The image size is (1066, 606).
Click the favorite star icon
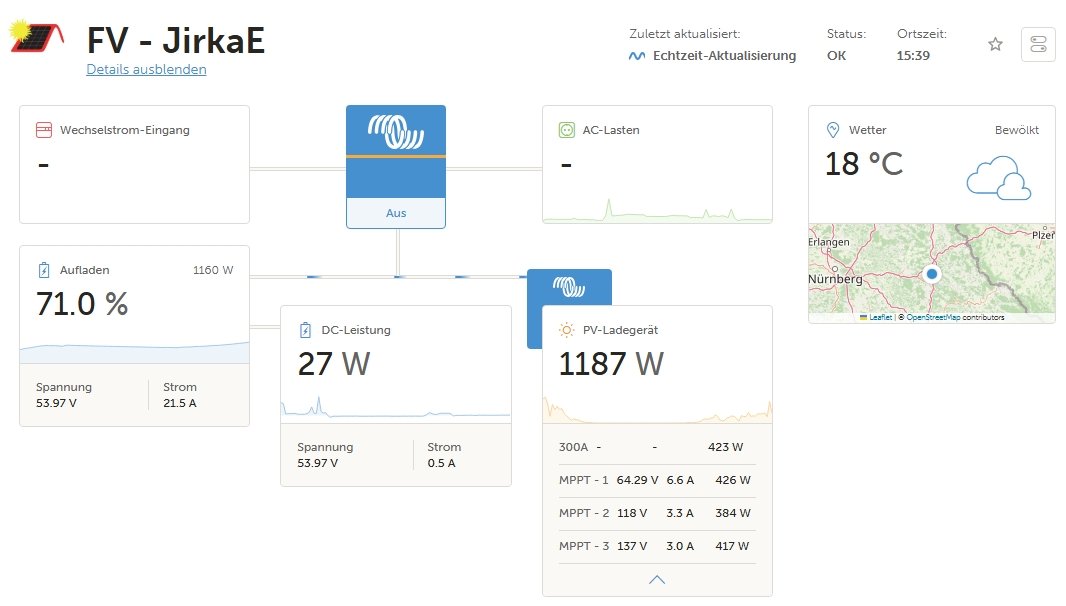pos(995,44)
